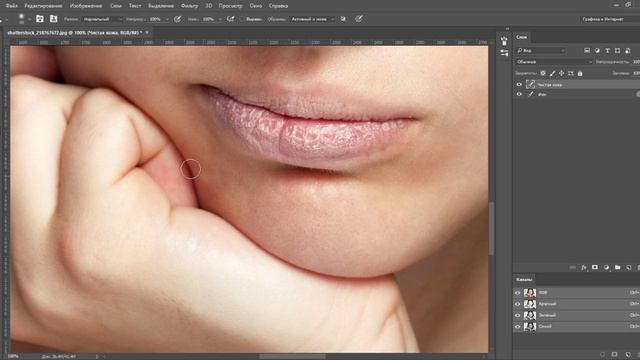Save selection as channel icon in Channels panel
640x360 pixels.
[x=615, y=354]
